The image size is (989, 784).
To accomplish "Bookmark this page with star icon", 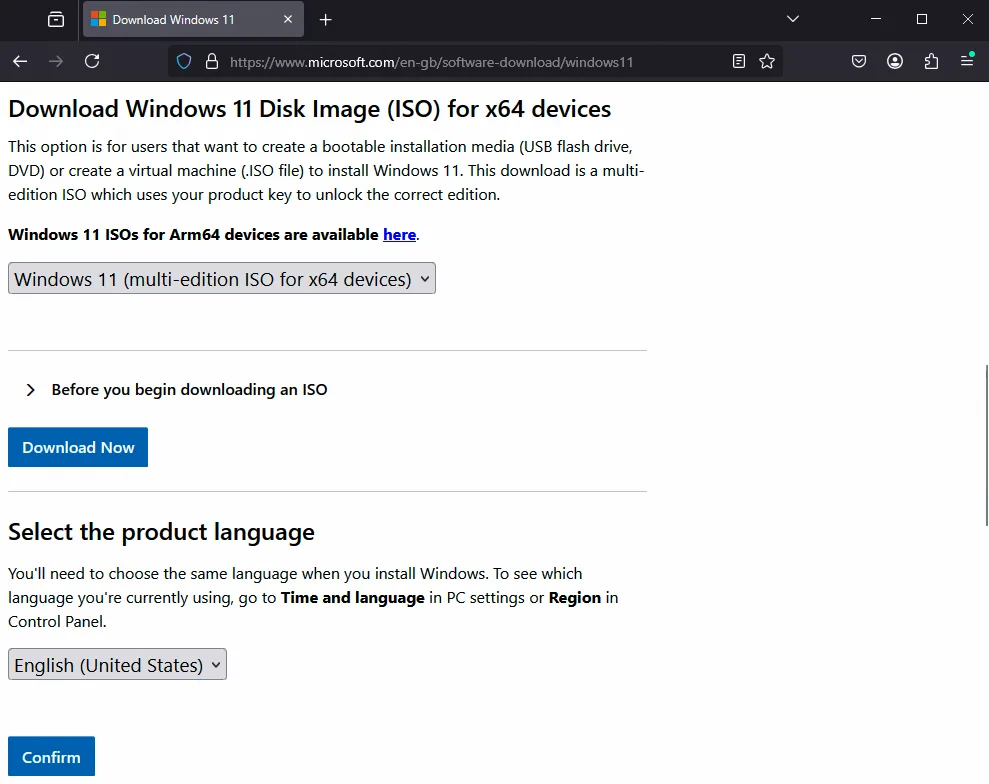I will pos(767,61).
